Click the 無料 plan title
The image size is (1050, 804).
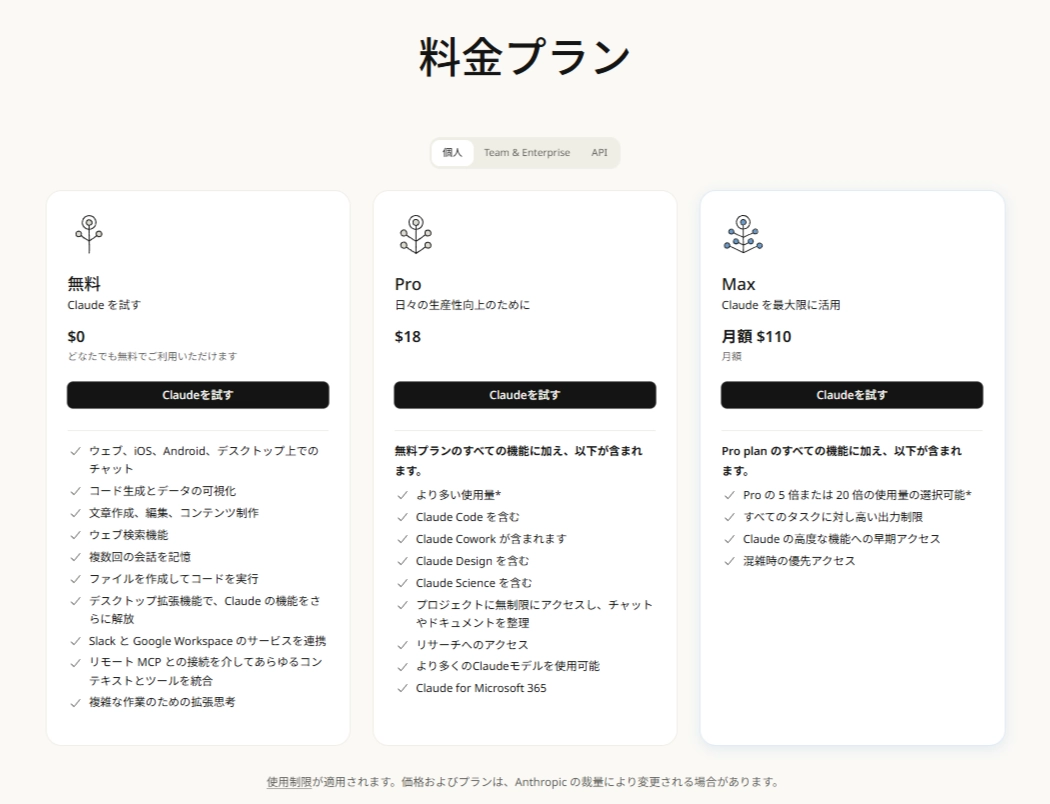[84, 284]
